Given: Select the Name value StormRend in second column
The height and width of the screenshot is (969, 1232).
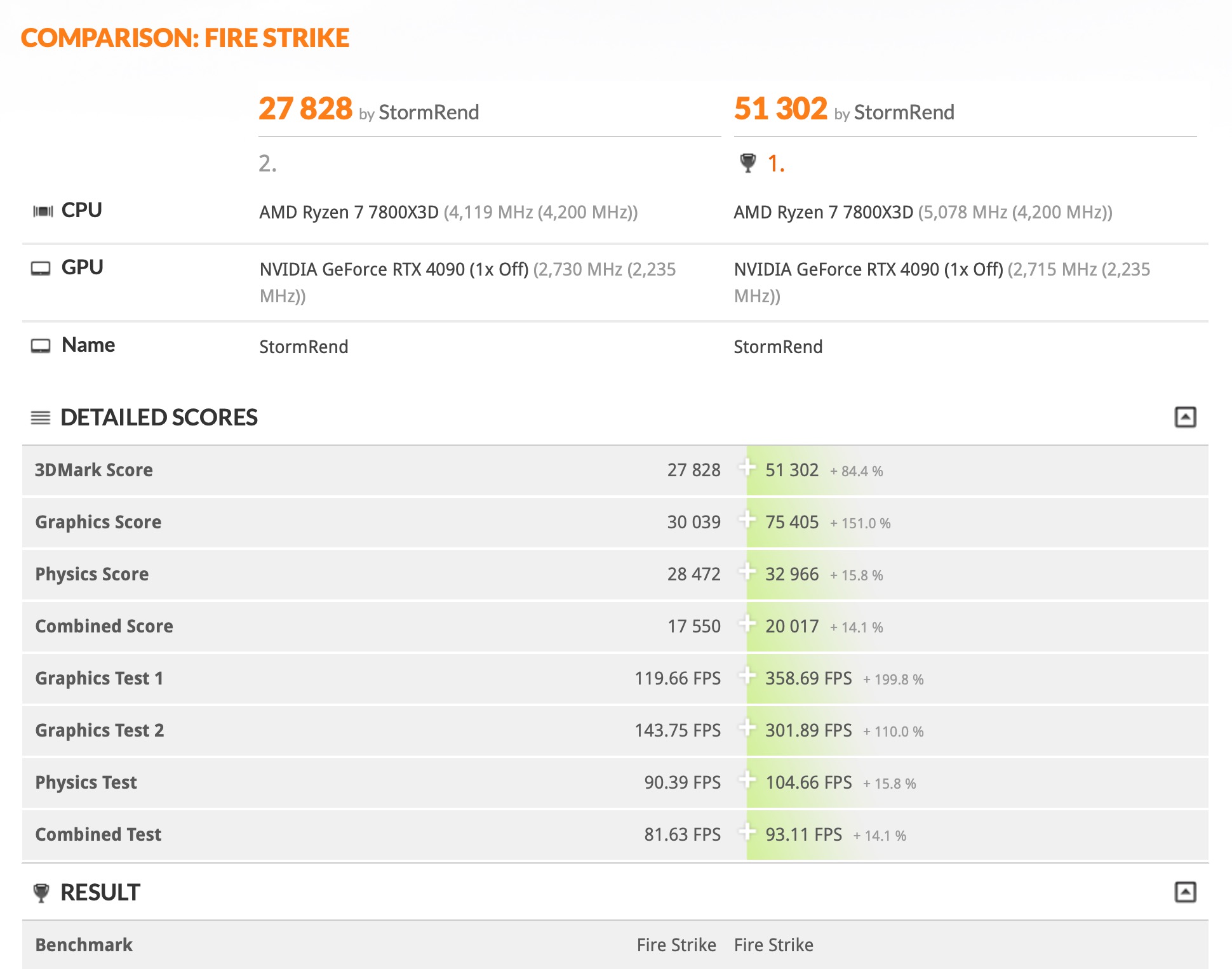Looking at the screenshot, I should [778, 347].
